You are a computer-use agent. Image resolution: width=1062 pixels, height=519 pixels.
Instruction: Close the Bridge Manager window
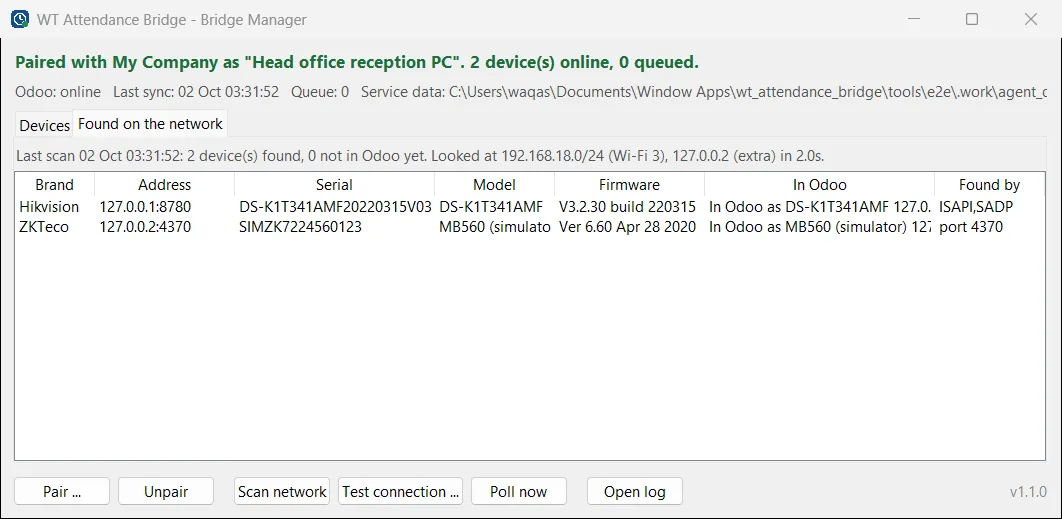(x=1031, y=19)
